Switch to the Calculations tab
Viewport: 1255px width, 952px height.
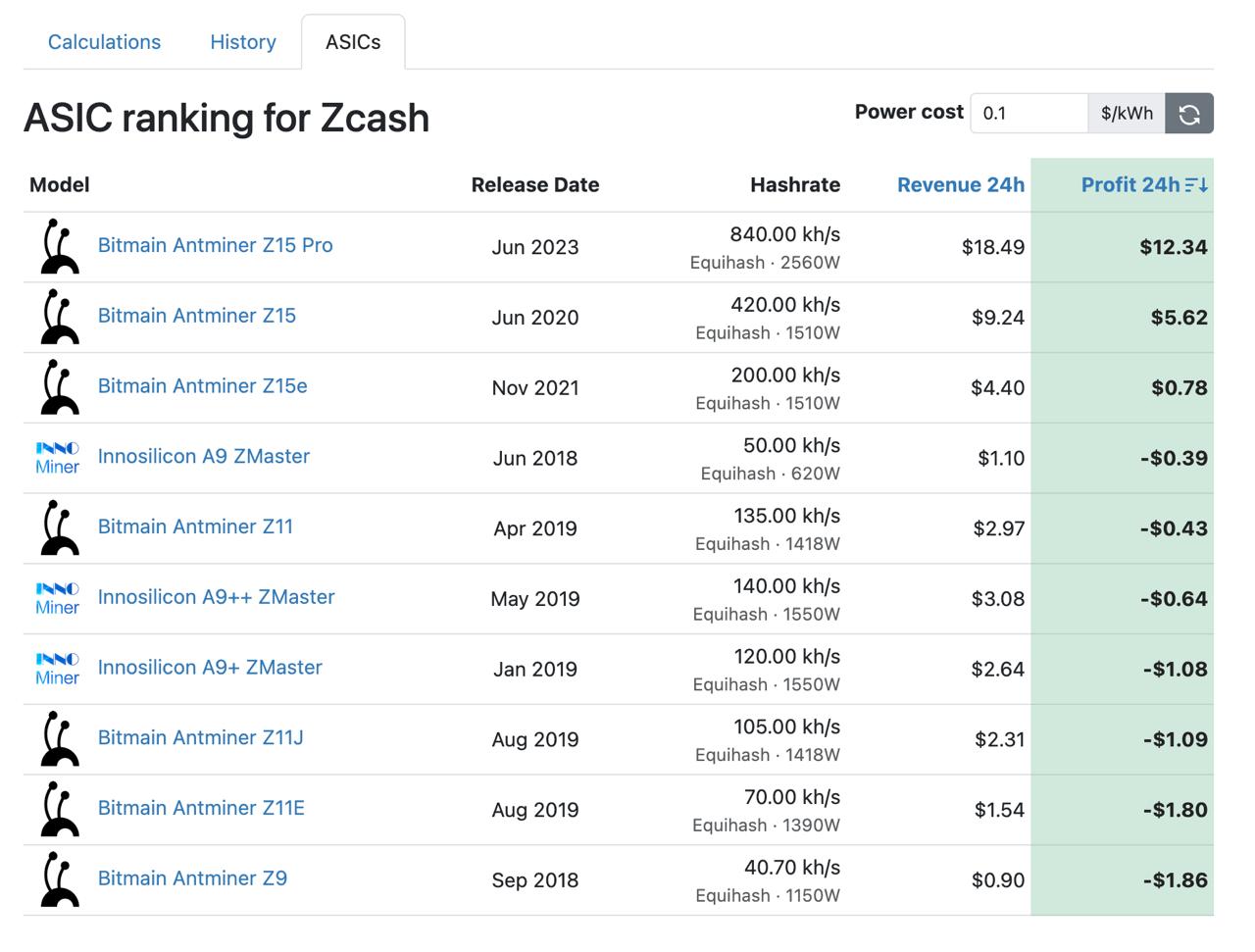click(104, 42)
